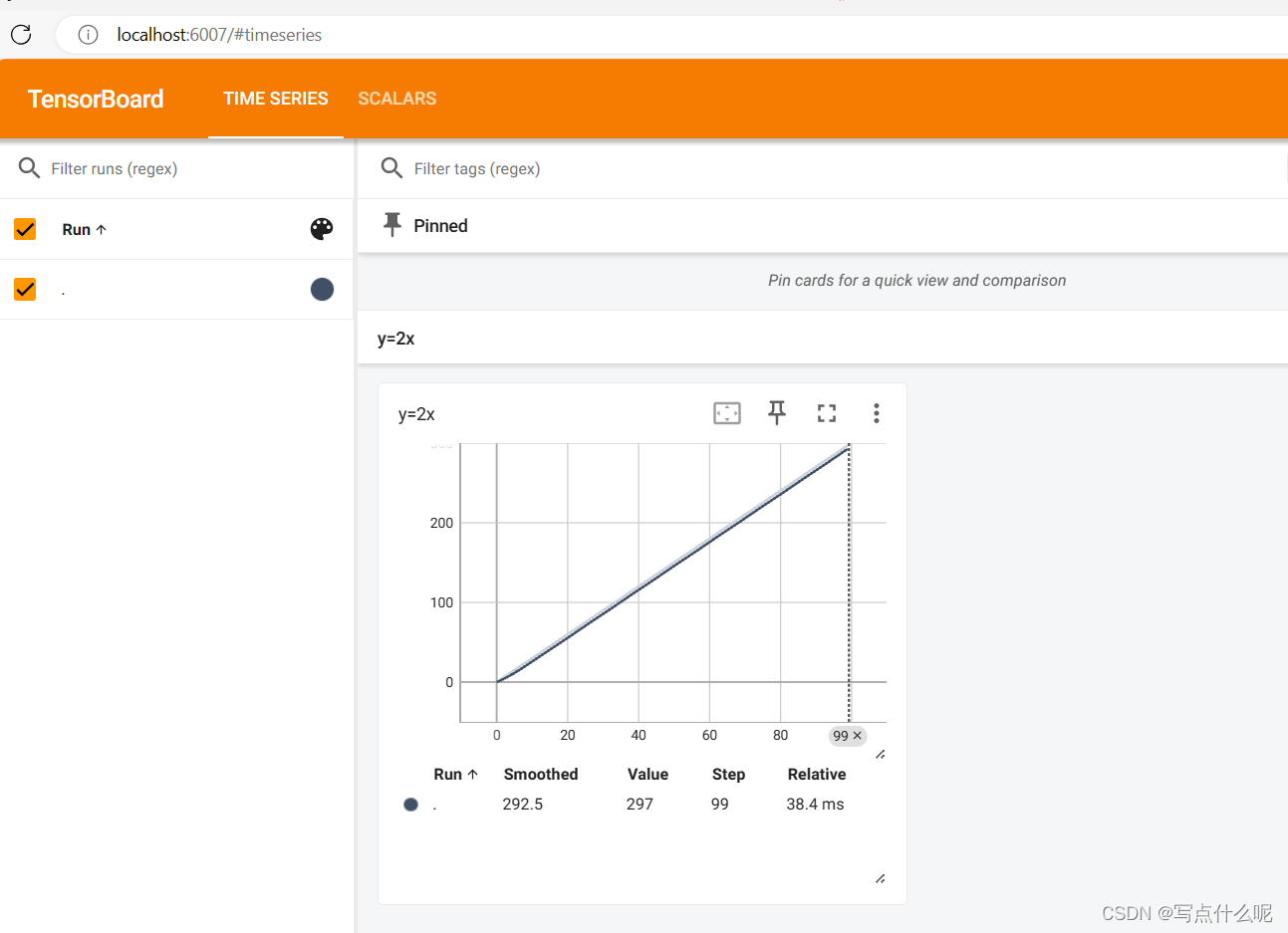The image size is (1288, 933).
Task: Fit the chart domain to data icon
Action: tap(727, 413)
